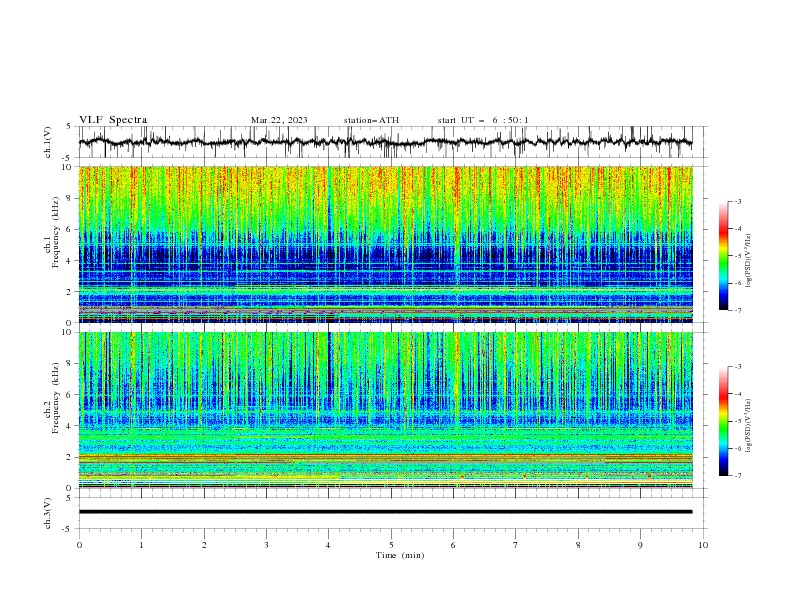Select the date 'Mar.22, 2023'

pos(279,120)
